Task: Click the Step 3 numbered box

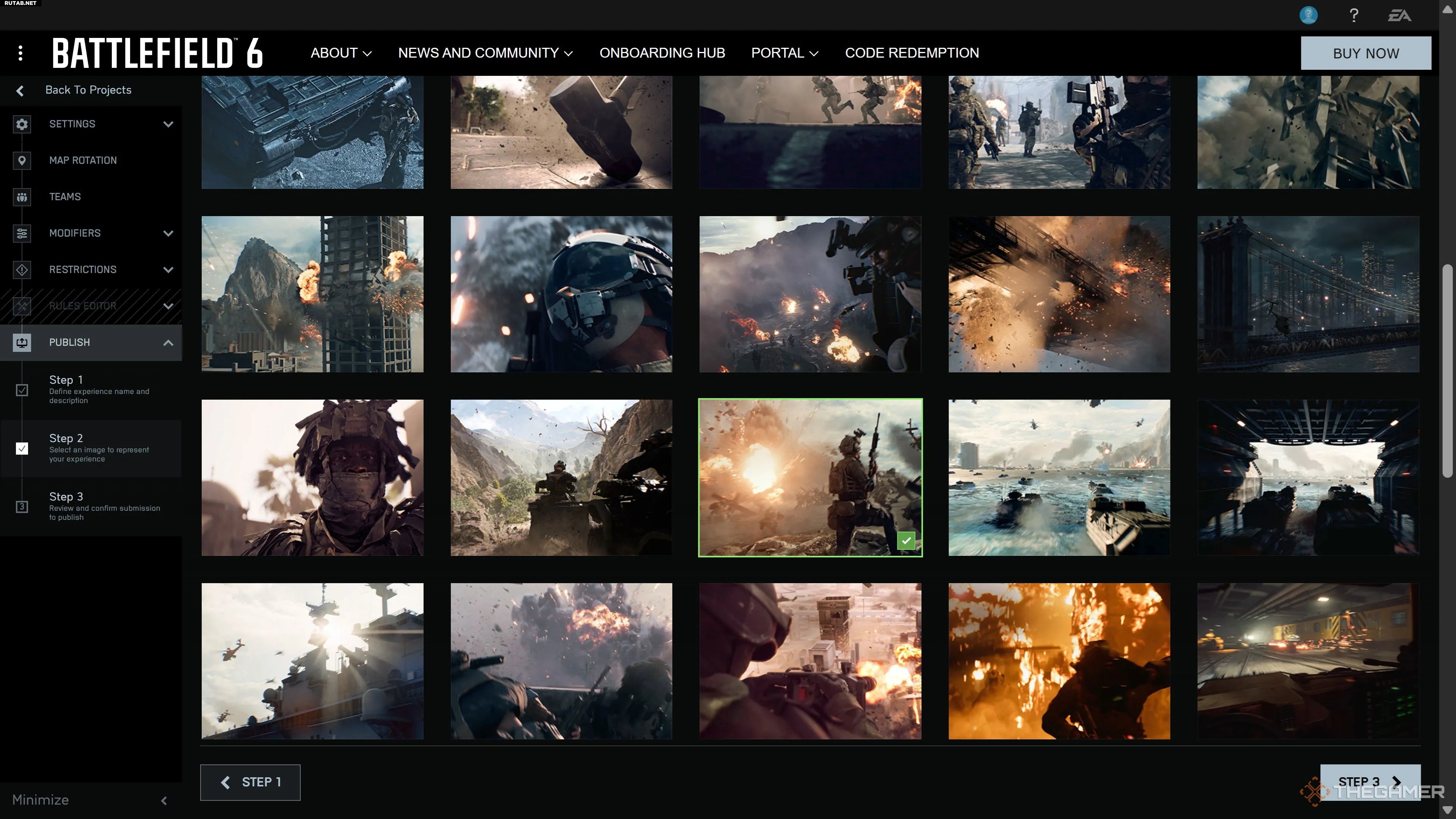Action: click(22, 507)
